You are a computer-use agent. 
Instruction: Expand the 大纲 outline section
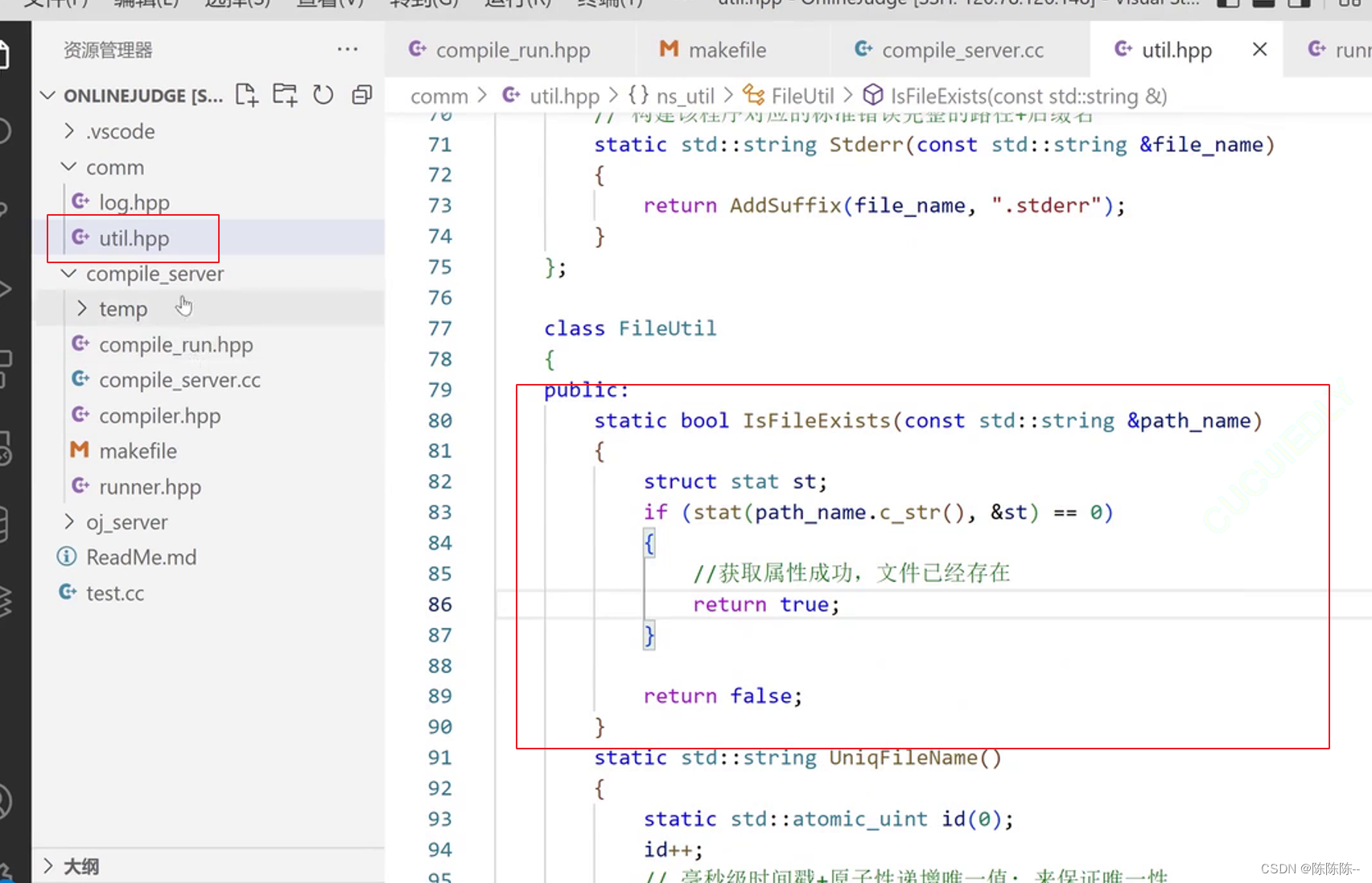pos(48,866)
